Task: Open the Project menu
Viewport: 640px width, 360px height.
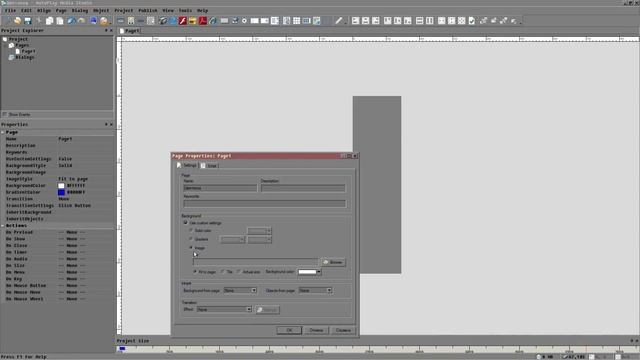Action: (x=124, y=10)
